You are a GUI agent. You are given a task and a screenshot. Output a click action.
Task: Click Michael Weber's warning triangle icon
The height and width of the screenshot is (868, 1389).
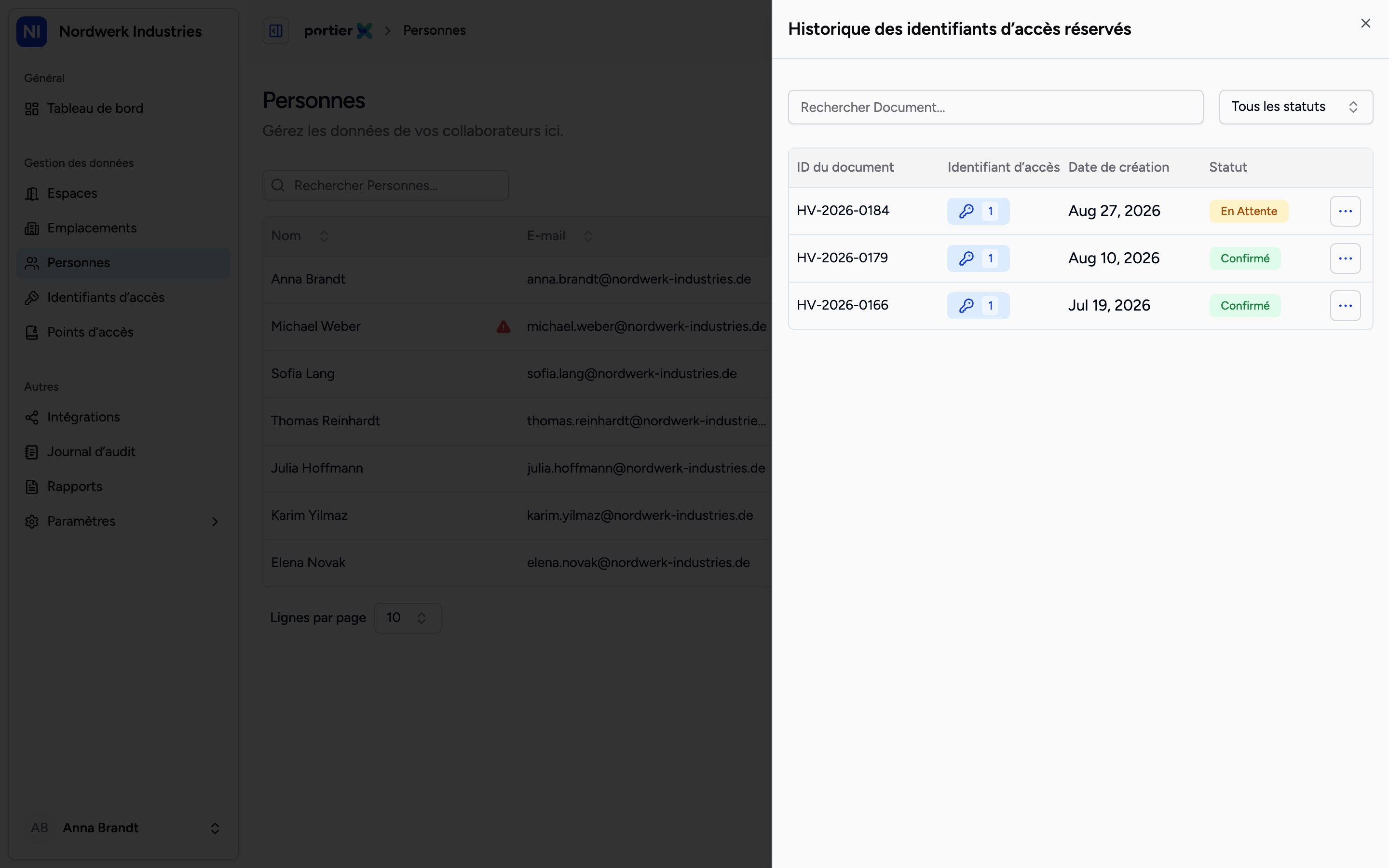(504, 326)
